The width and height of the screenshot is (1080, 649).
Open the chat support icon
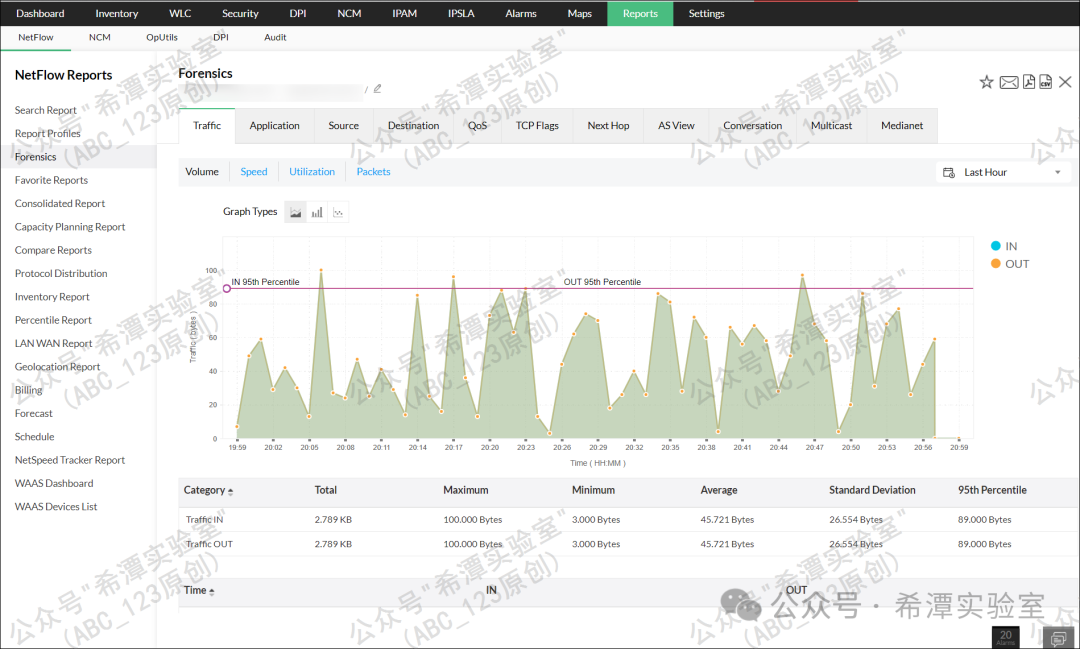(1059, 638)
